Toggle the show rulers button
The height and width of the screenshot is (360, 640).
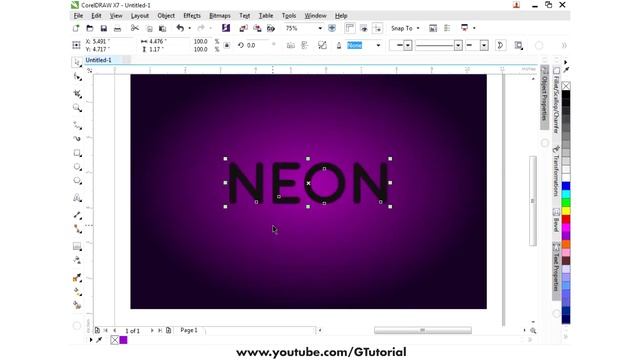point(350,28)
